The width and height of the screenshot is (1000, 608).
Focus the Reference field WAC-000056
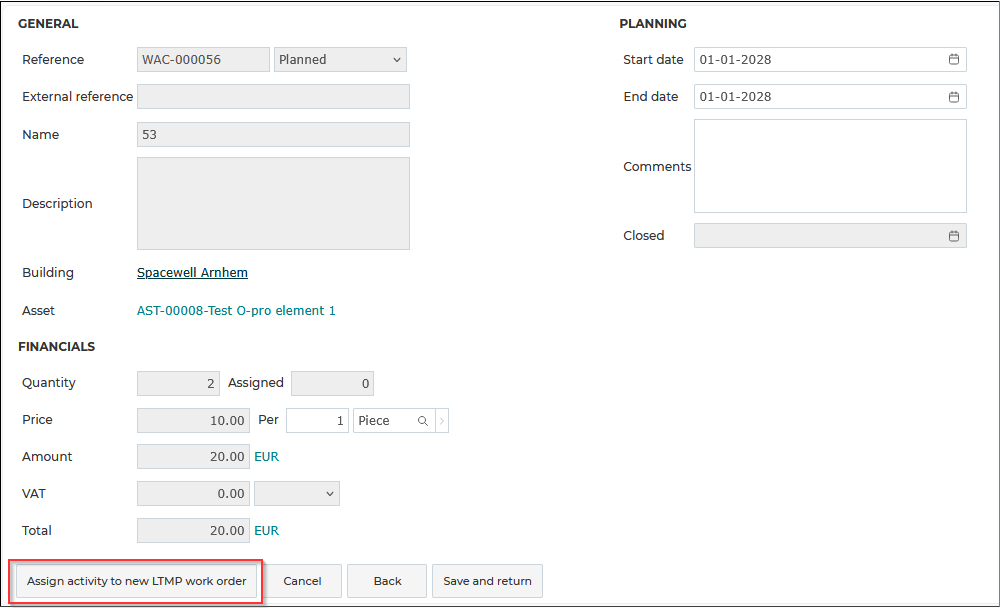203,59
